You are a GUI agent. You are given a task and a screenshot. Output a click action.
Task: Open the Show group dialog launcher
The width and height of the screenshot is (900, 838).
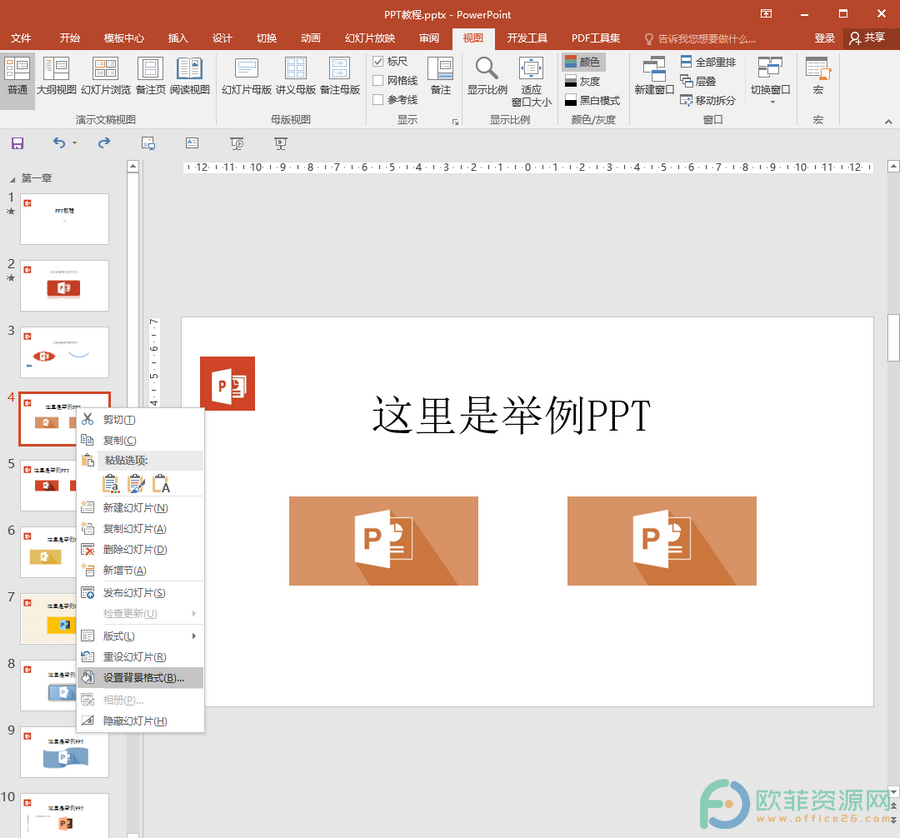tap(455, 122)
